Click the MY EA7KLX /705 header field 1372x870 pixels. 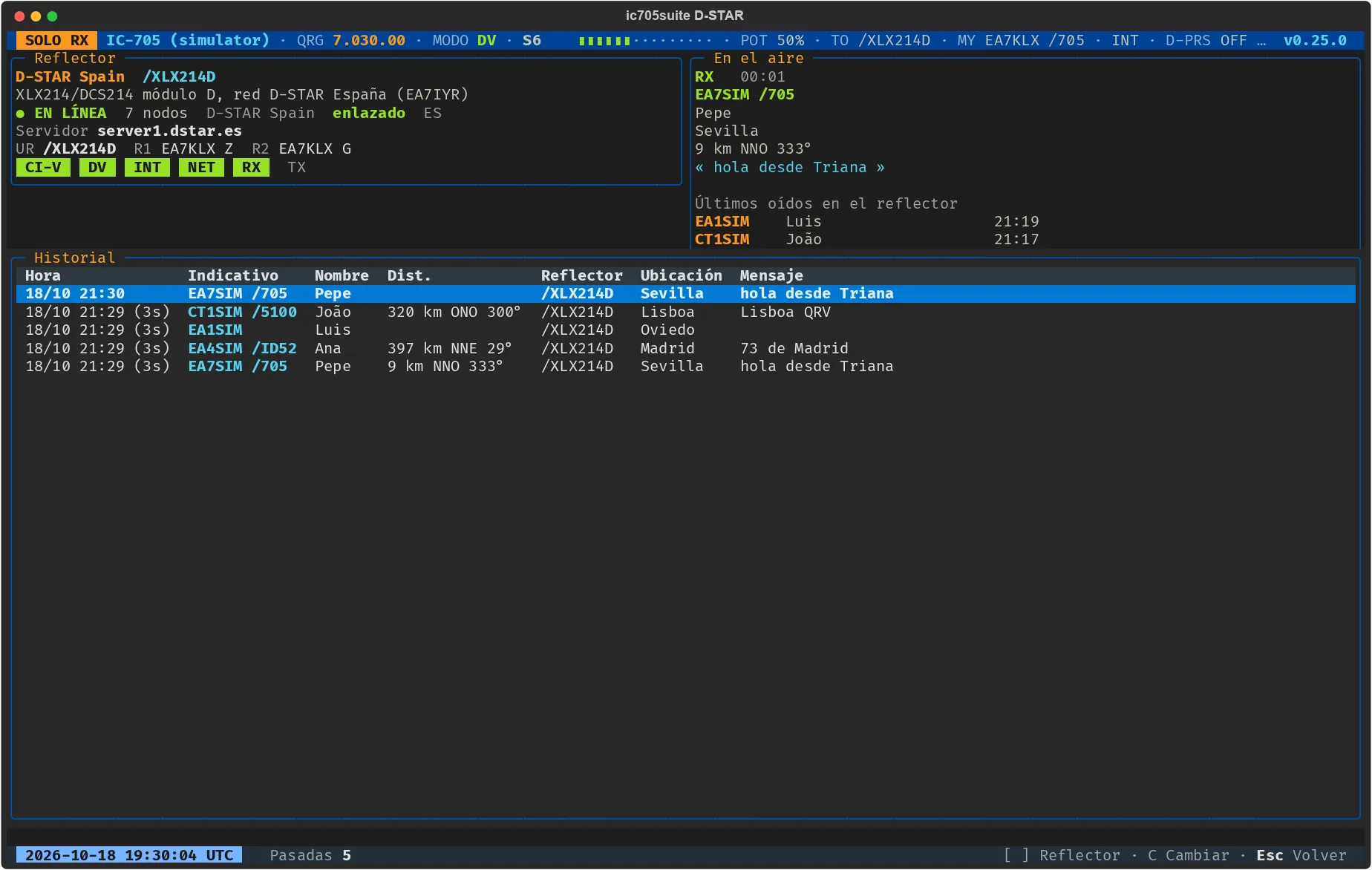pyautogui.click(x=1021, y=40)
